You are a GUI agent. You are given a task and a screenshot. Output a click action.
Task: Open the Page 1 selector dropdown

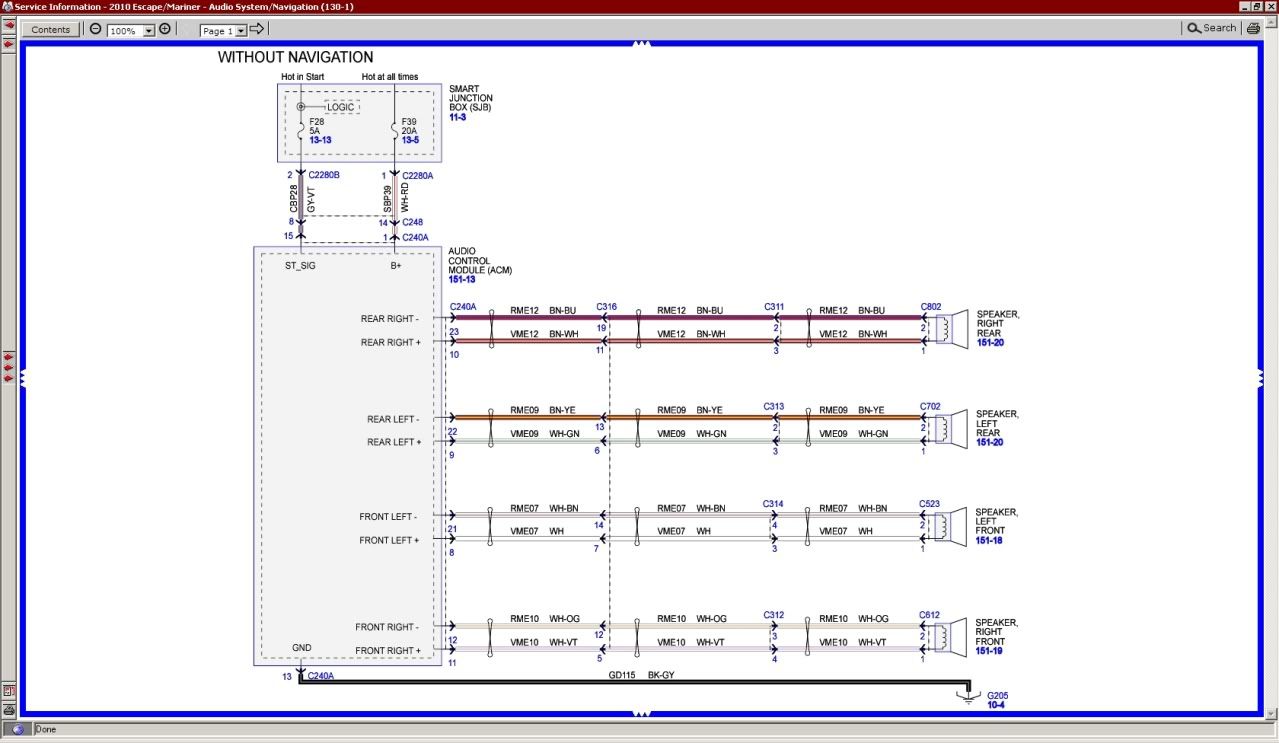click(x=241, y=31)
